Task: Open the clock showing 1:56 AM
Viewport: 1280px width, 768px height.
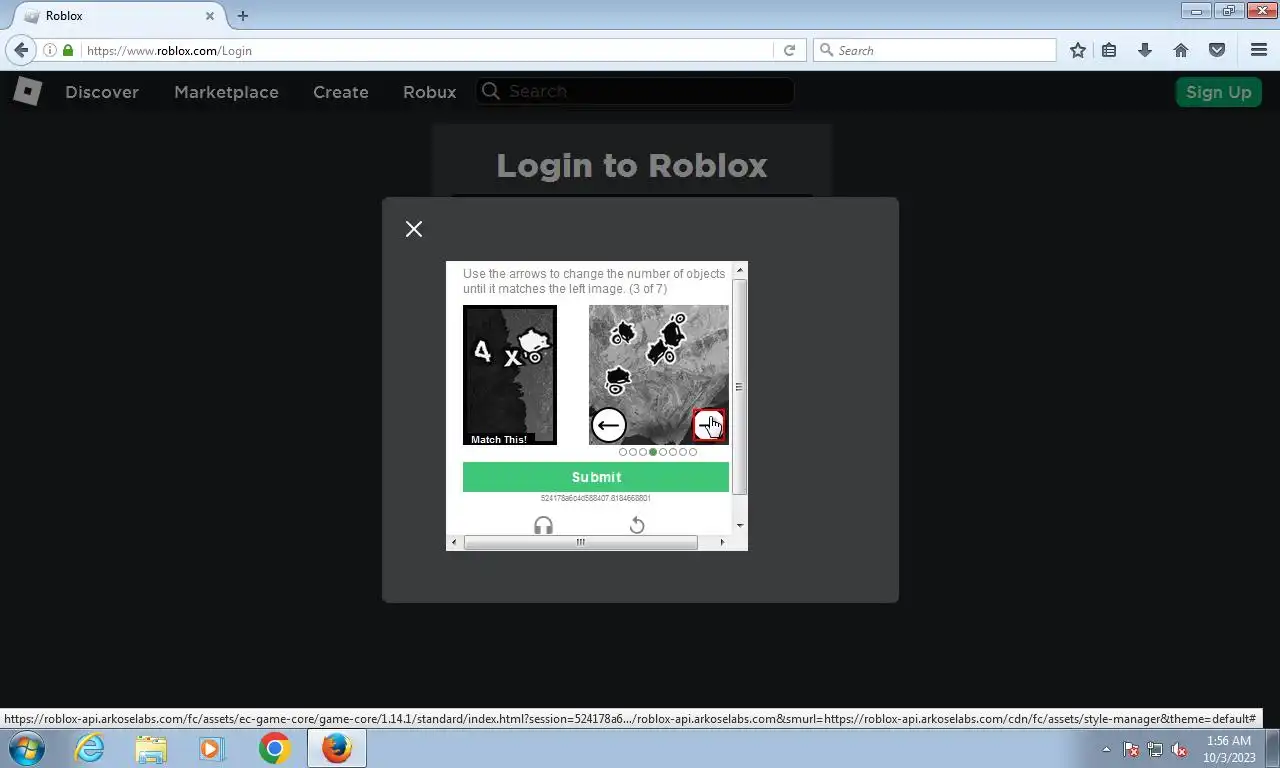Action: tap(1229, 749)
